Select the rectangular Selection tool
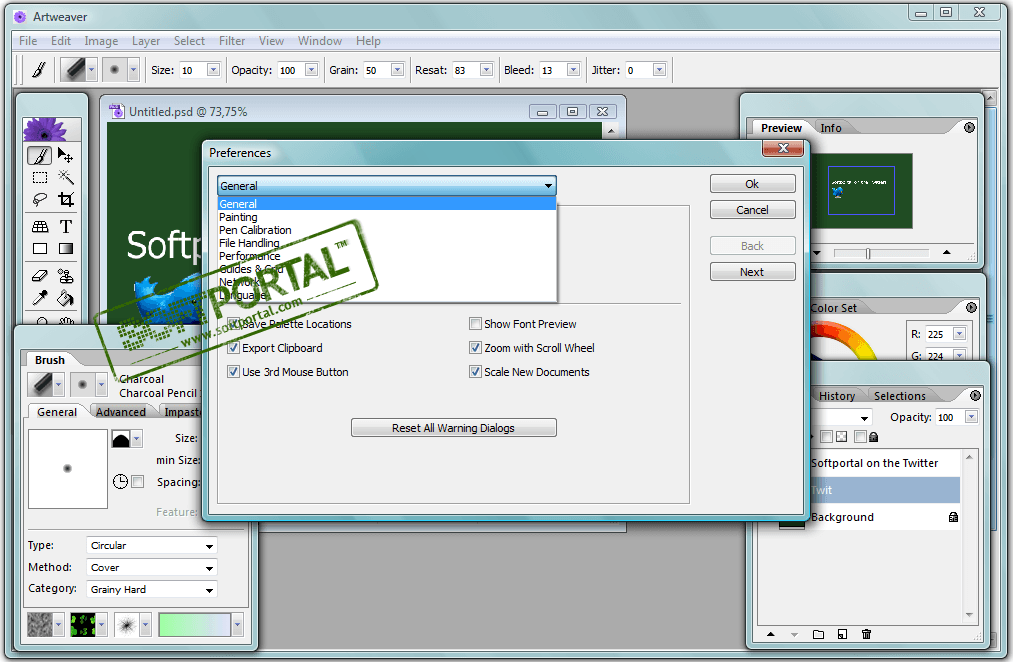The height and width of the screenshot is (662, 1013). tap(39, 178)
